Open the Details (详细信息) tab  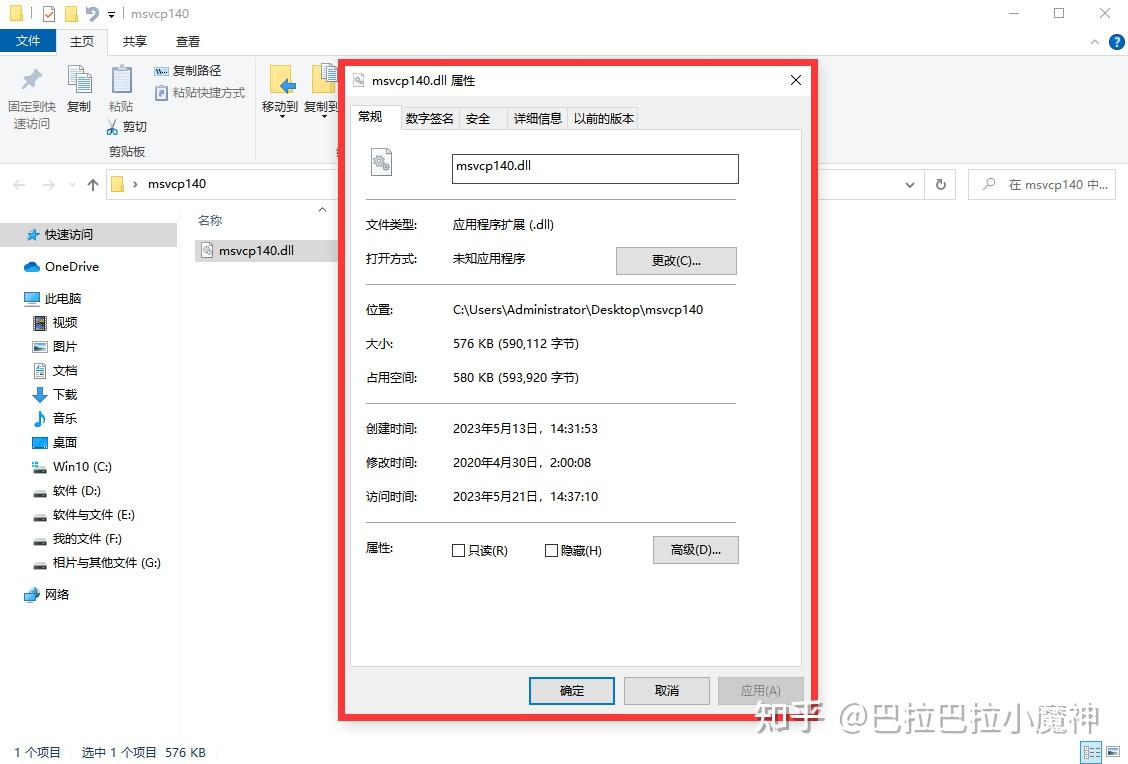[x=537, y=119]
